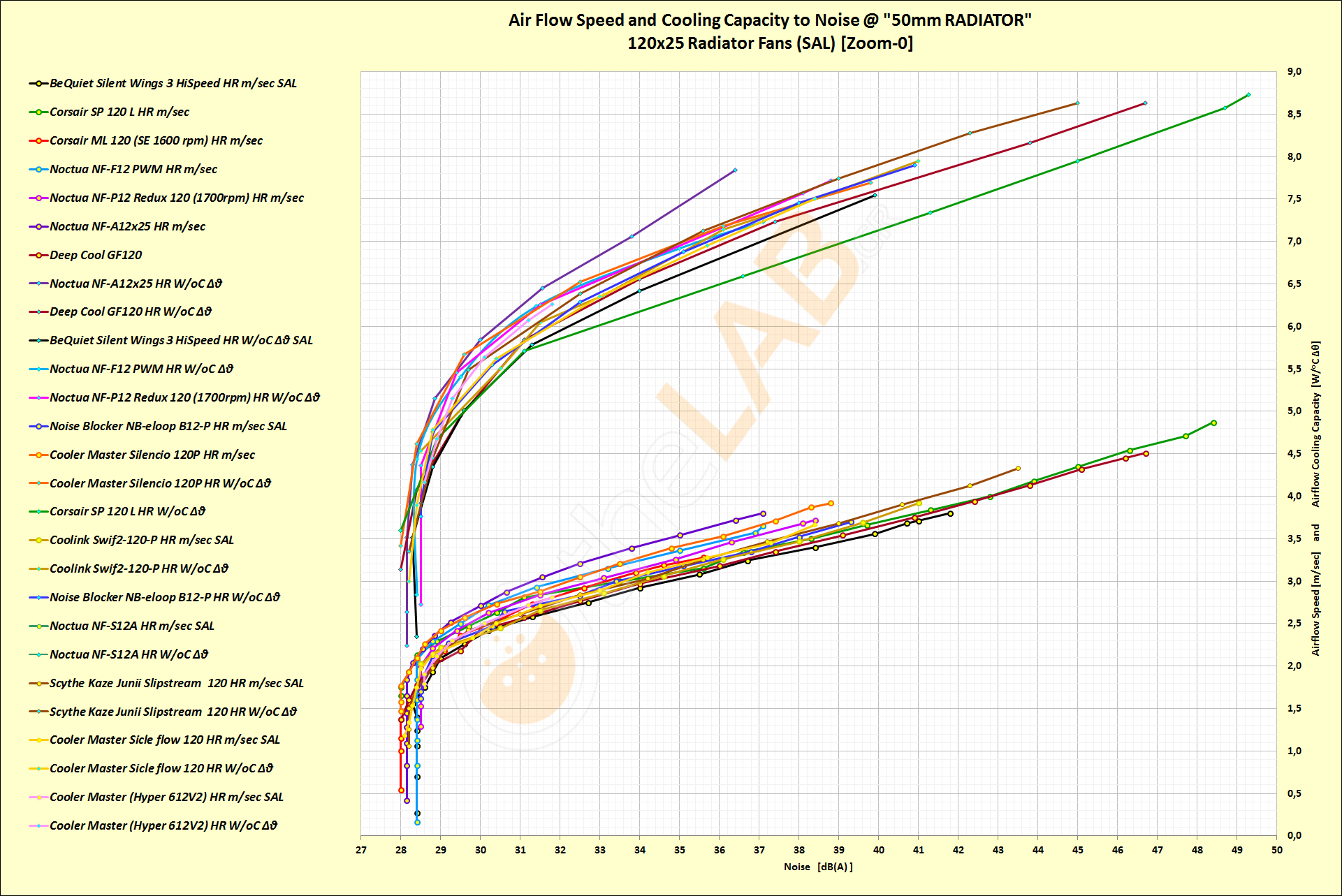
Task: Click the y-axis value 7,5
Action: coord(1294,199)
